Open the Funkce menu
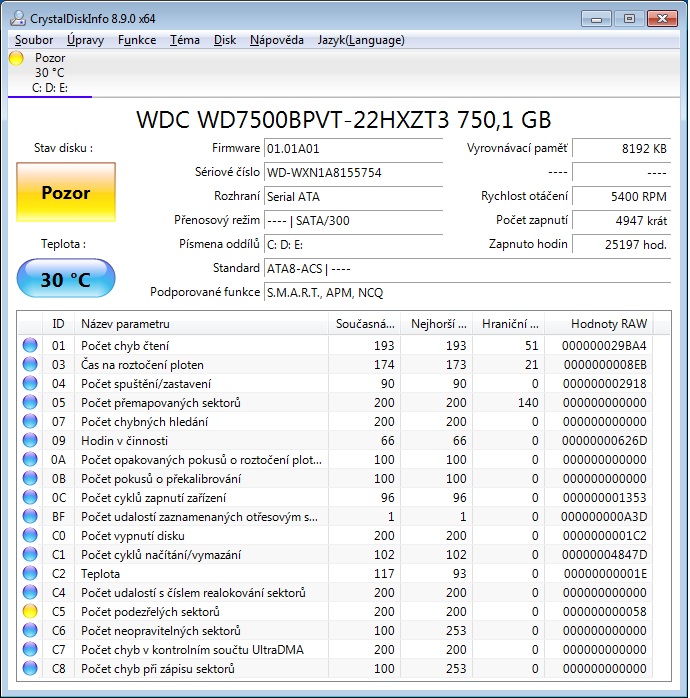This screenshot has height=698, width=690. pos(136,40)
